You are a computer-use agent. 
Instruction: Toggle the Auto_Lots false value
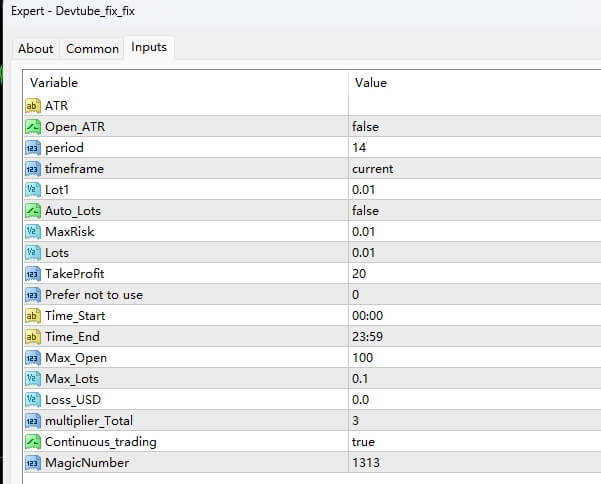click(366, 210)
